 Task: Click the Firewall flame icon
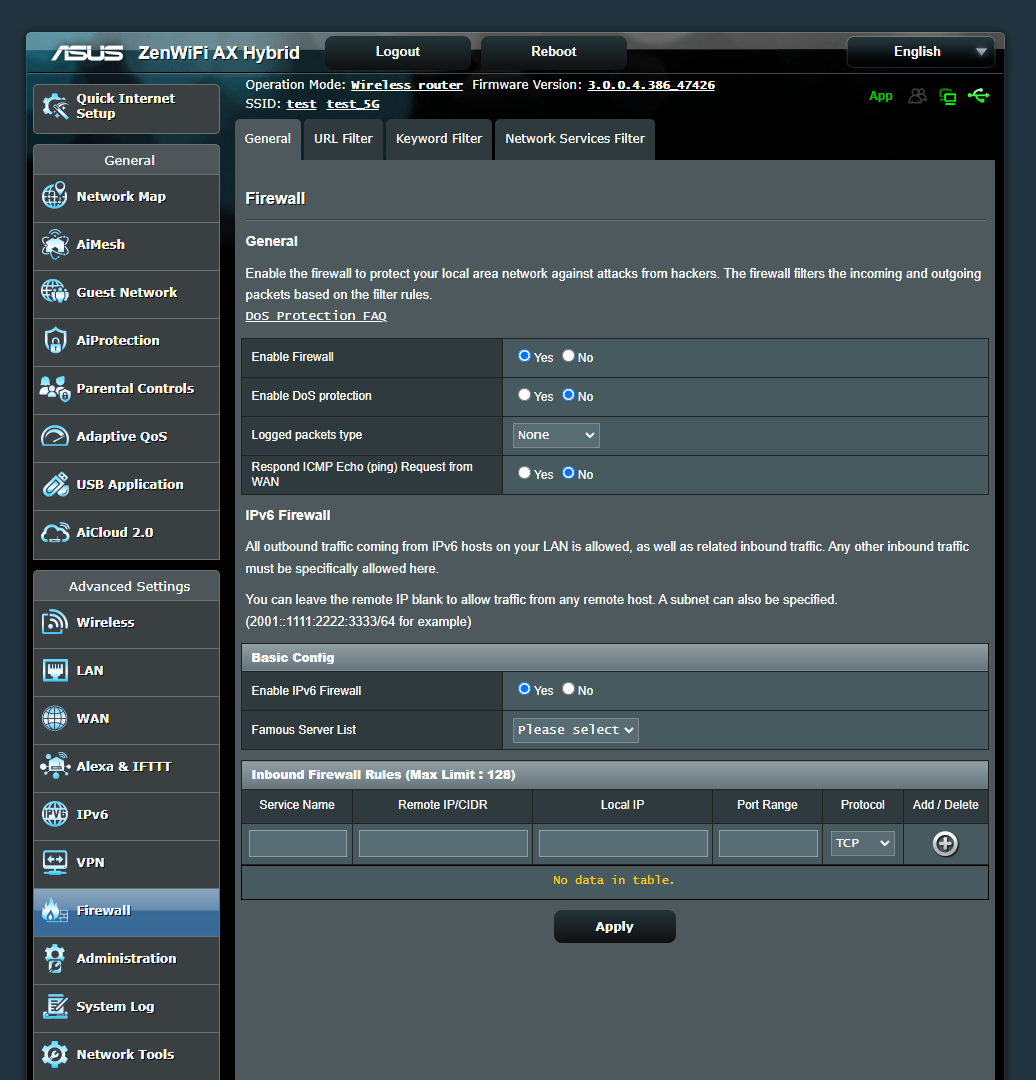coord(55,911)
